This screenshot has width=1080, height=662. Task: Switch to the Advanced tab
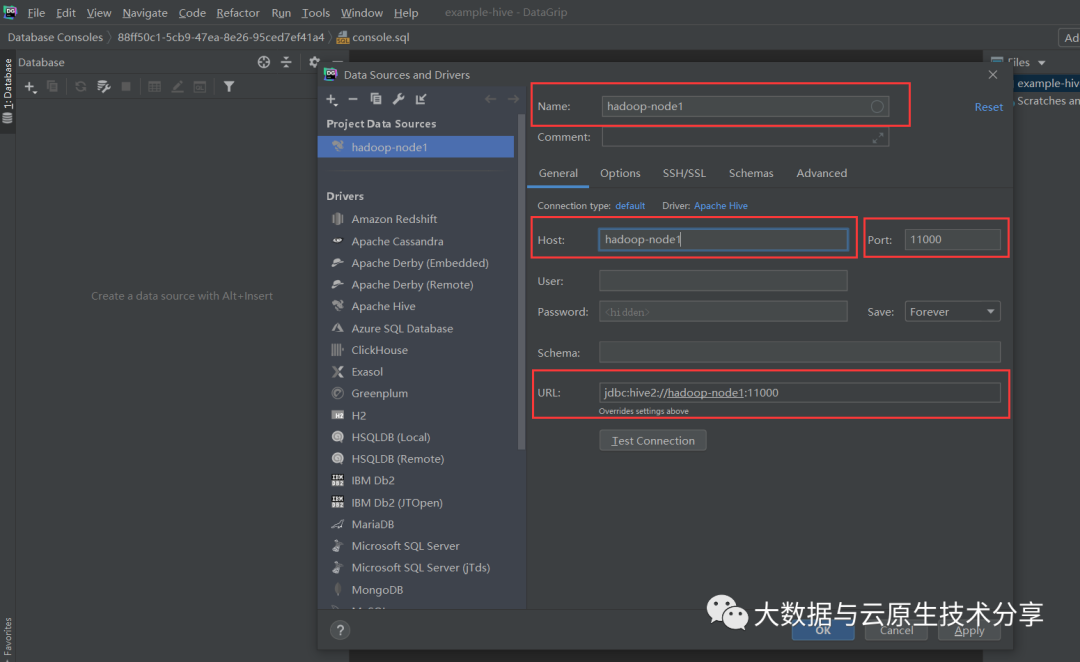click(822, 173)
